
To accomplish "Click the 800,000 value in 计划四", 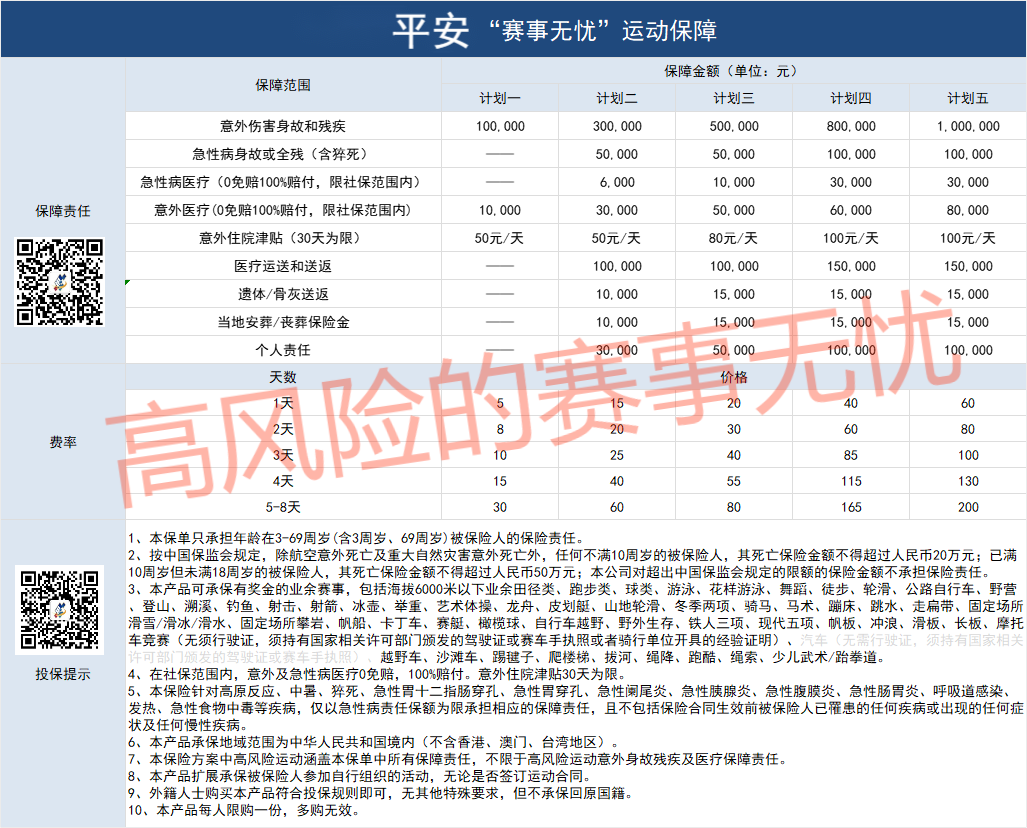I will coord(851,126).
